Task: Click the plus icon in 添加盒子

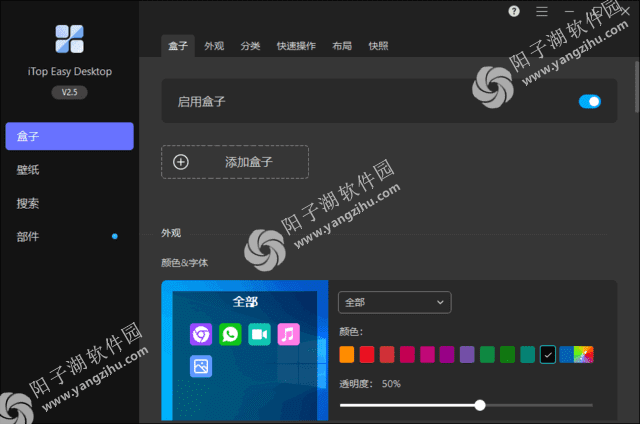Action: (181, 162)
